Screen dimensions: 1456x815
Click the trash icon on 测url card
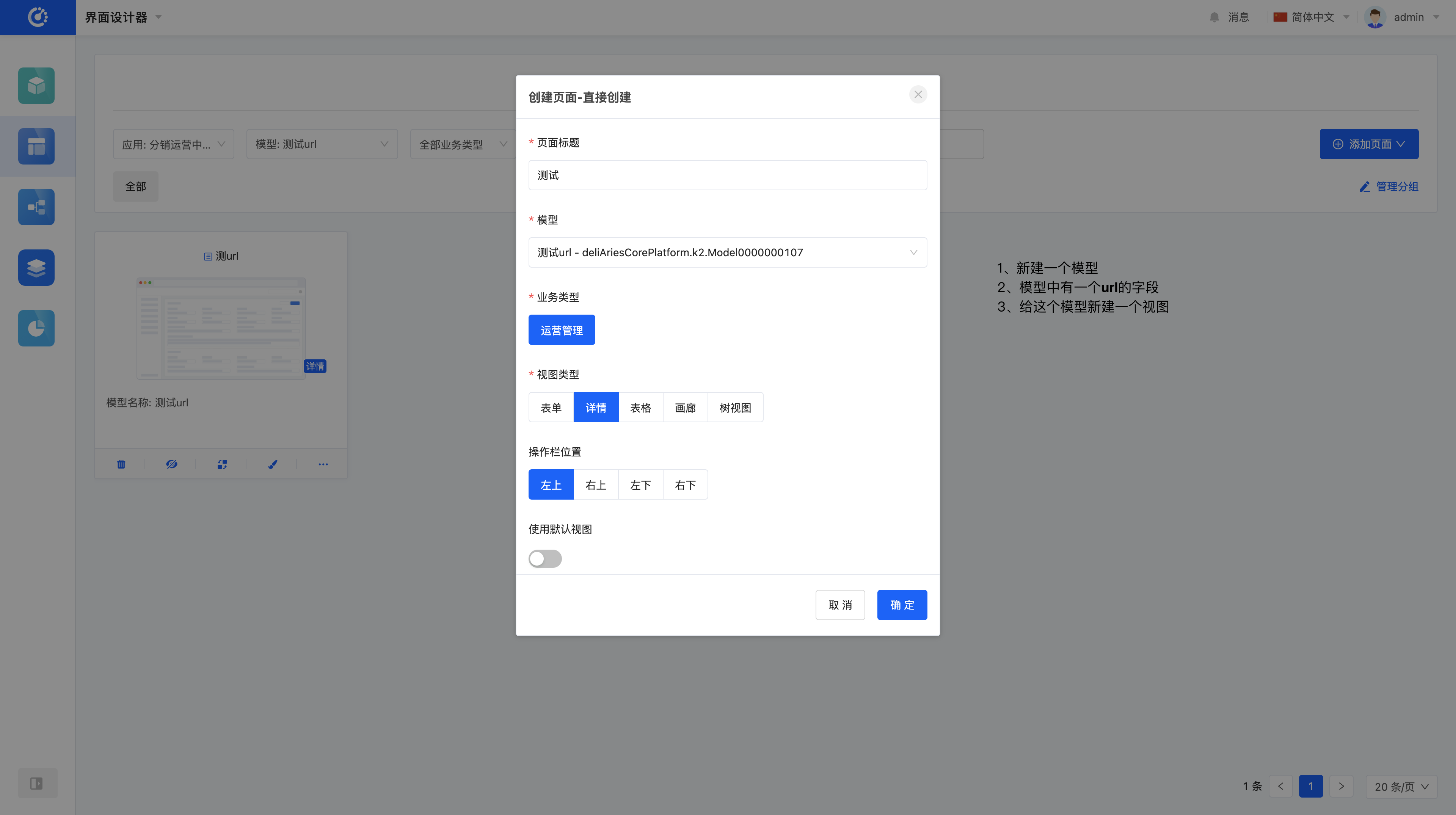coord(121,464)
